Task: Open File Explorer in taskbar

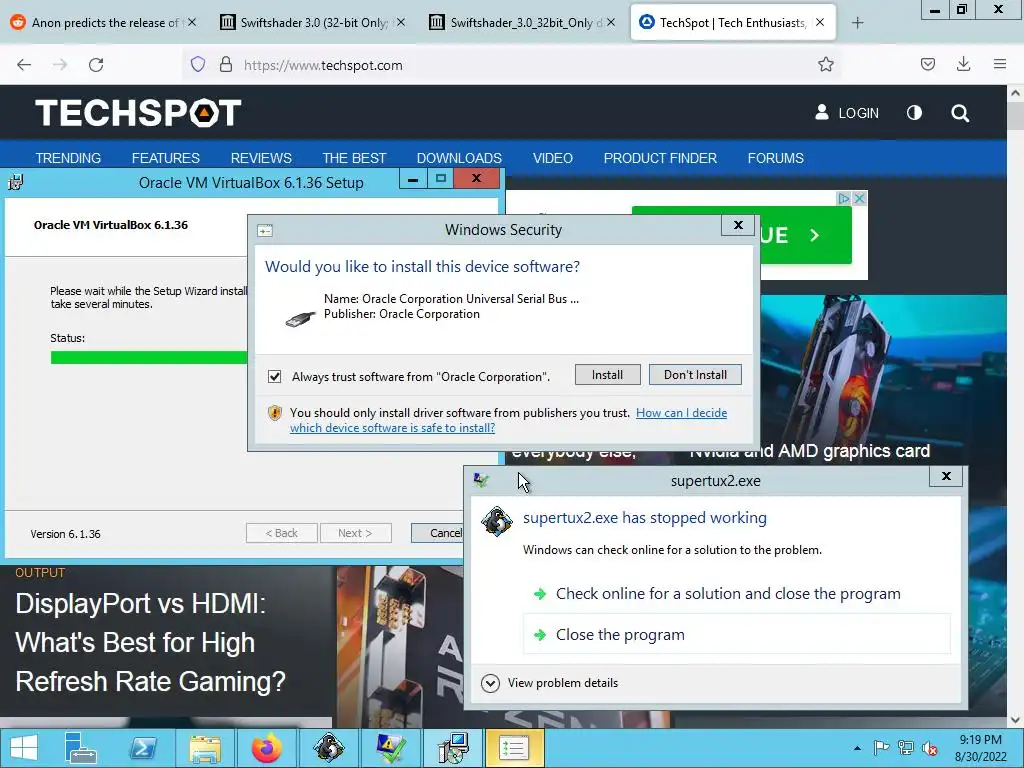Action: coord(204,748)
